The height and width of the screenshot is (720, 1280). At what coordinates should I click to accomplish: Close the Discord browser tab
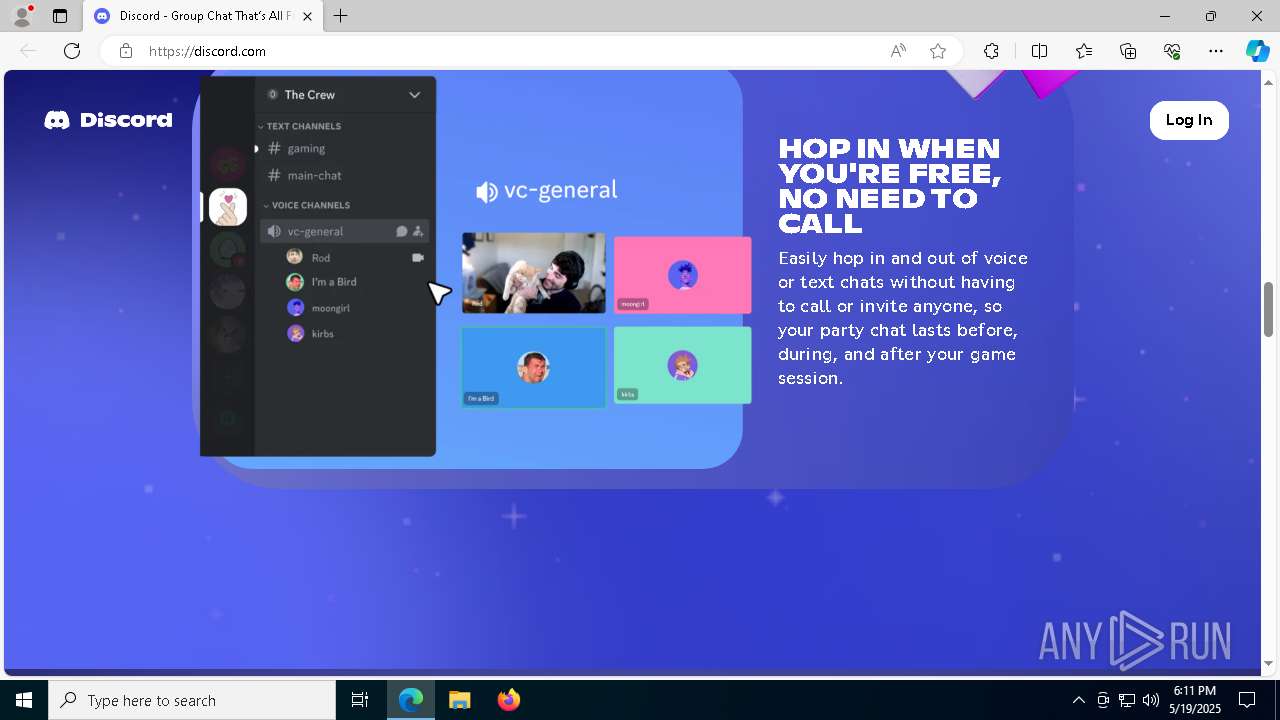click(307, 16)
